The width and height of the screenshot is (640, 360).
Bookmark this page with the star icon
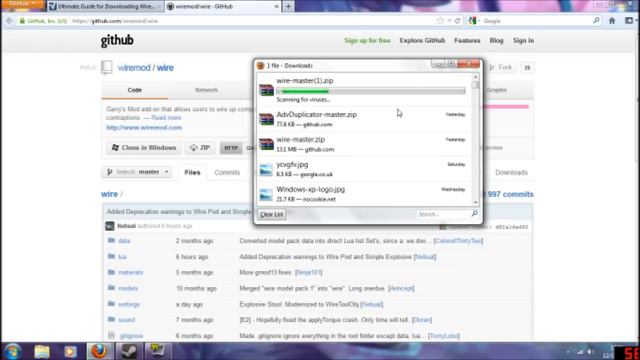click(440, 21)
